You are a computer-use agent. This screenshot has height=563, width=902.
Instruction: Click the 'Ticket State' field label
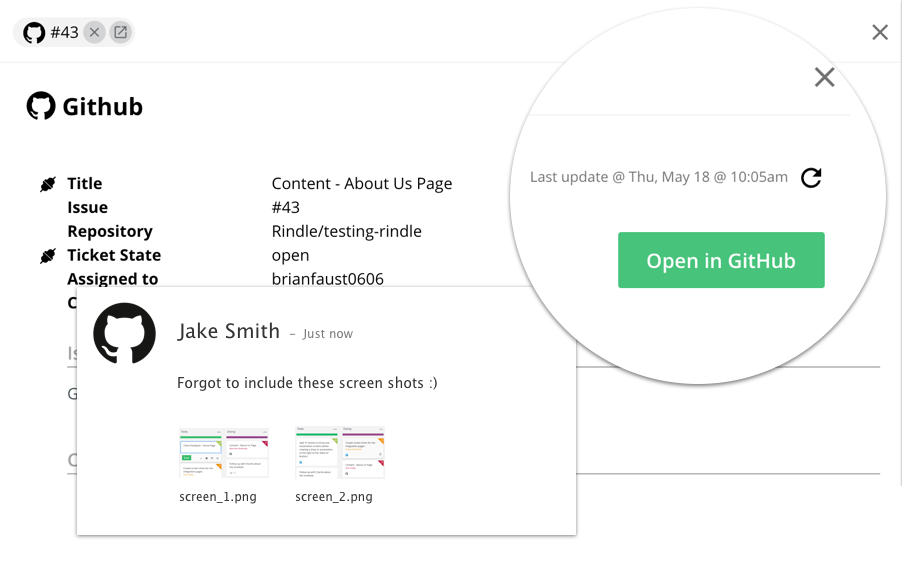tap(114, 255)
